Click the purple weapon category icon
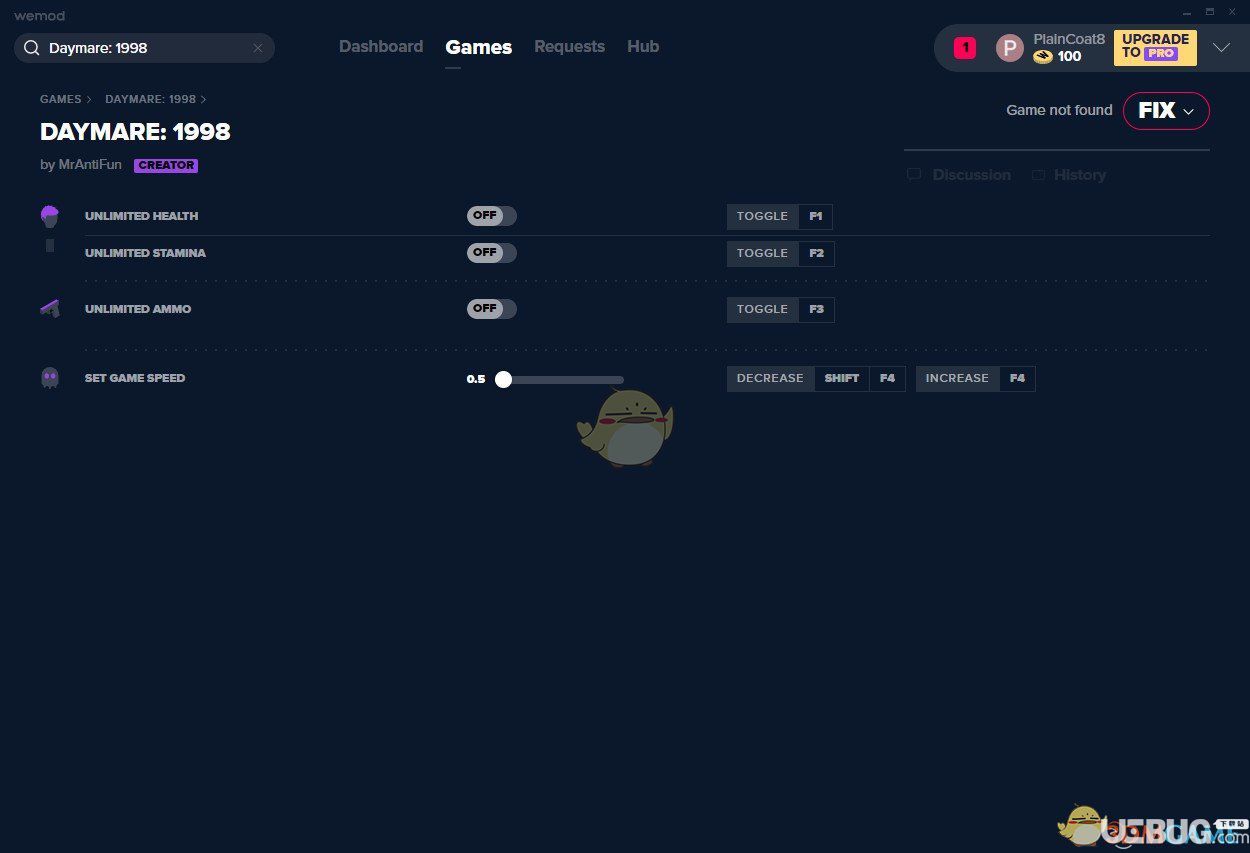 [50, 309]
